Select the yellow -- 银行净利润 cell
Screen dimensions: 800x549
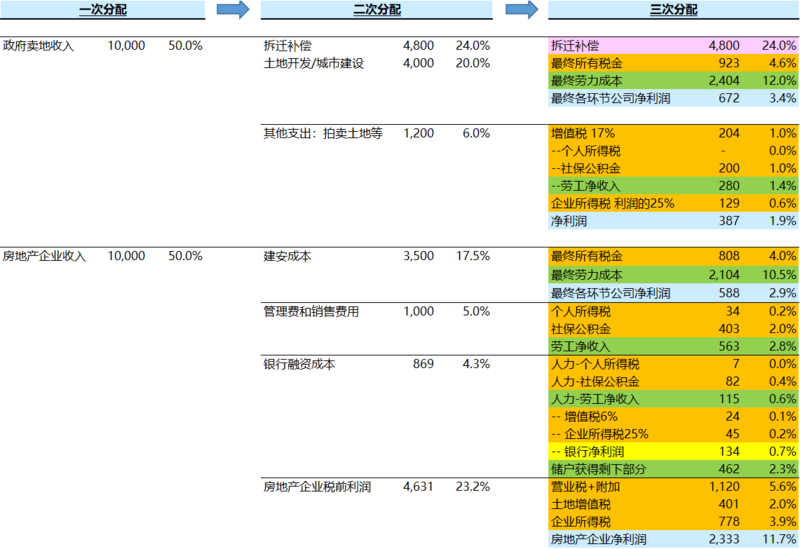click(x=588, y=452)
